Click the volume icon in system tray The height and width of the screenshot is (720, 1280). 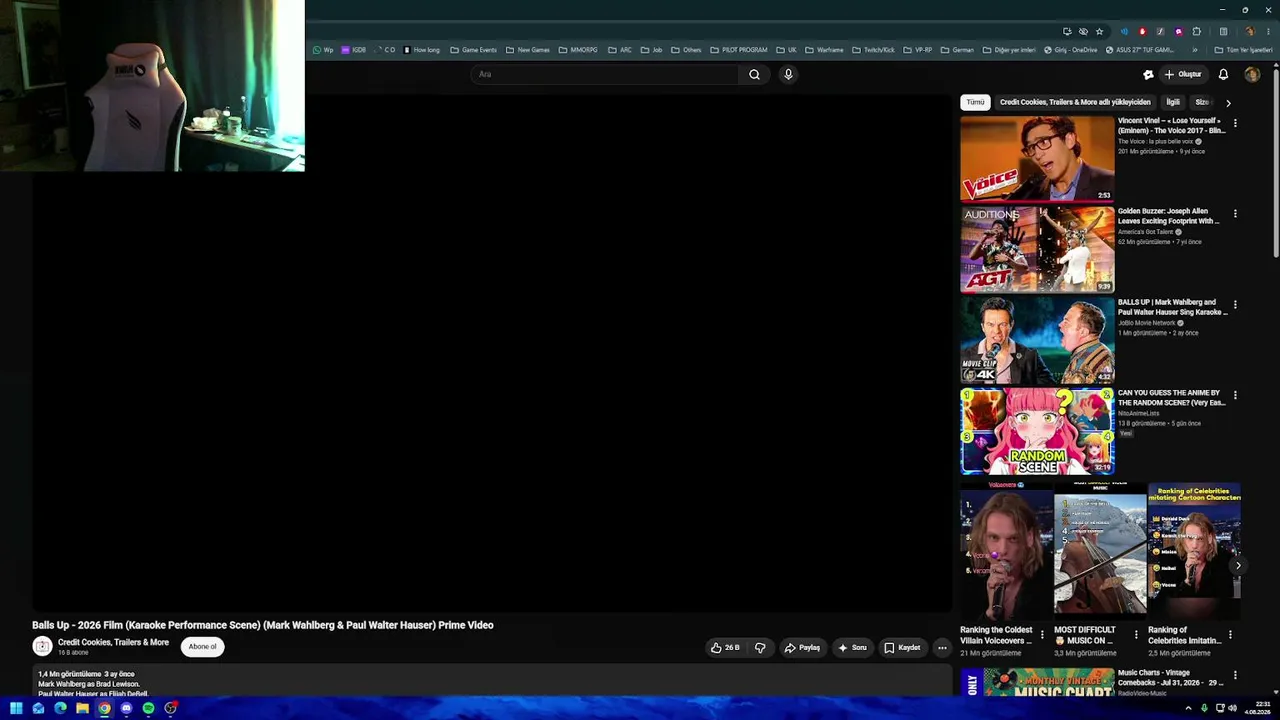pos(1232,708)
